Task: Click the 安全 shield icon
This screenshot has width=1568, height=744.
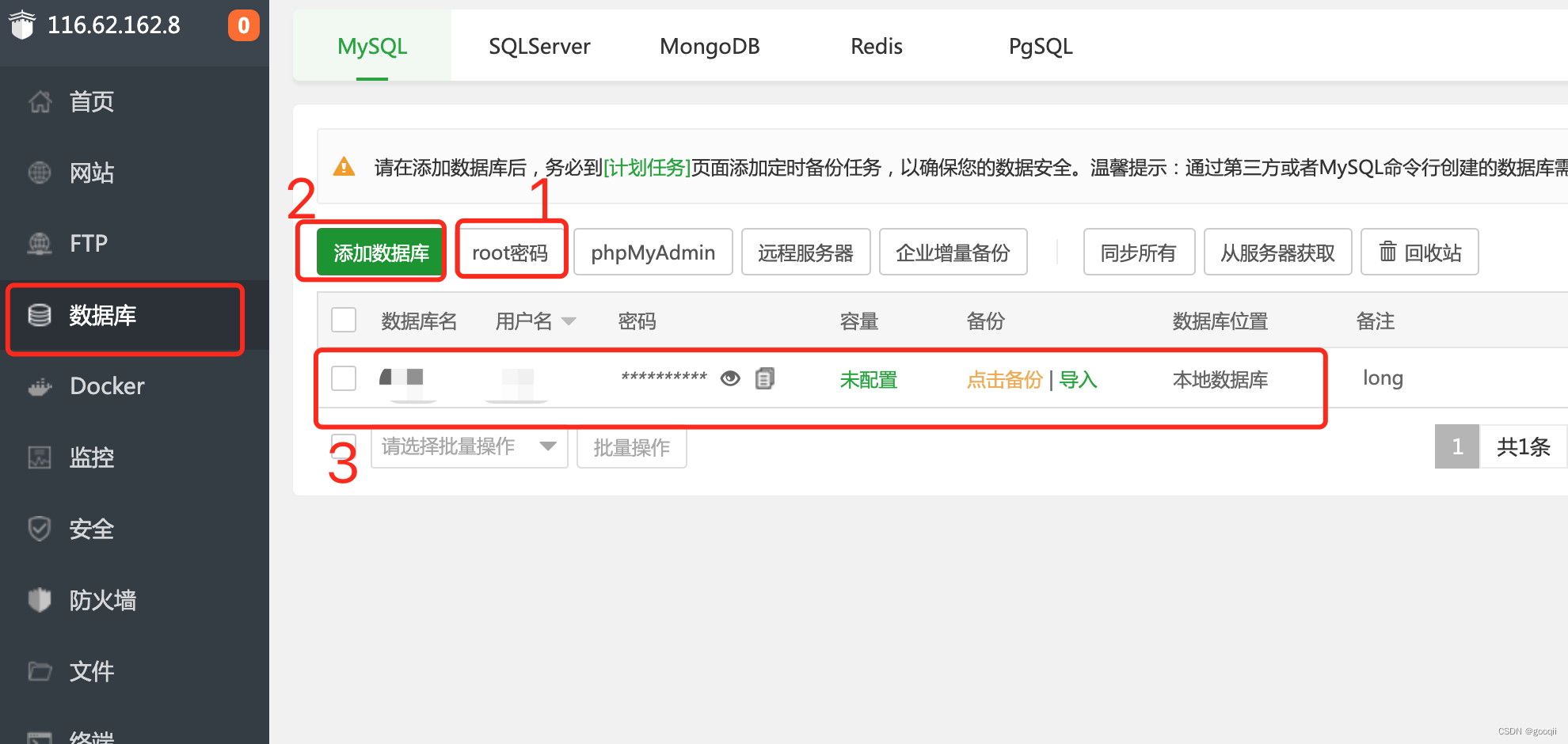Action: (x=40, y=529)
